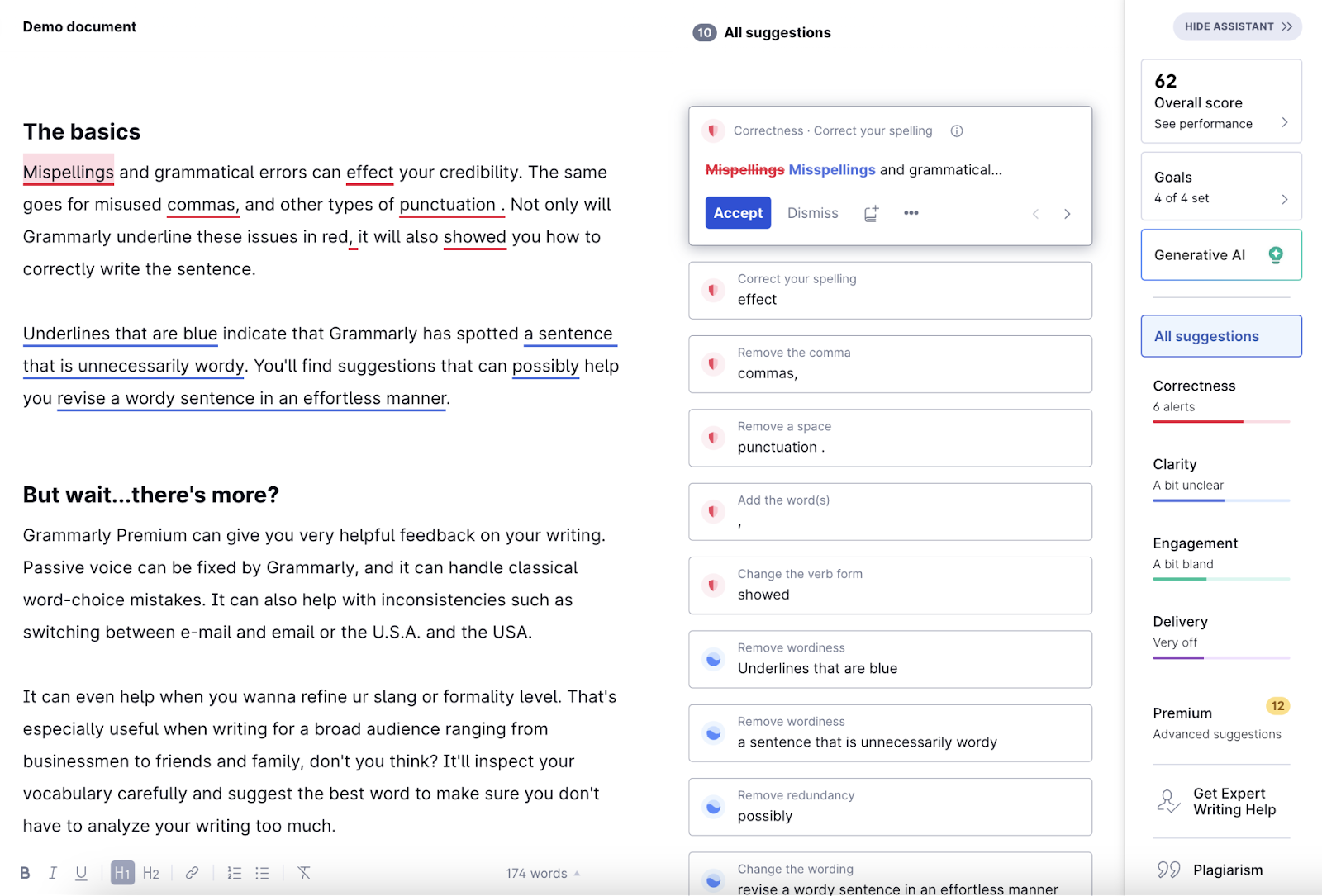
Task: Advance to the next suggestion with the right chevron
Action: click(x=1067, y=213)
